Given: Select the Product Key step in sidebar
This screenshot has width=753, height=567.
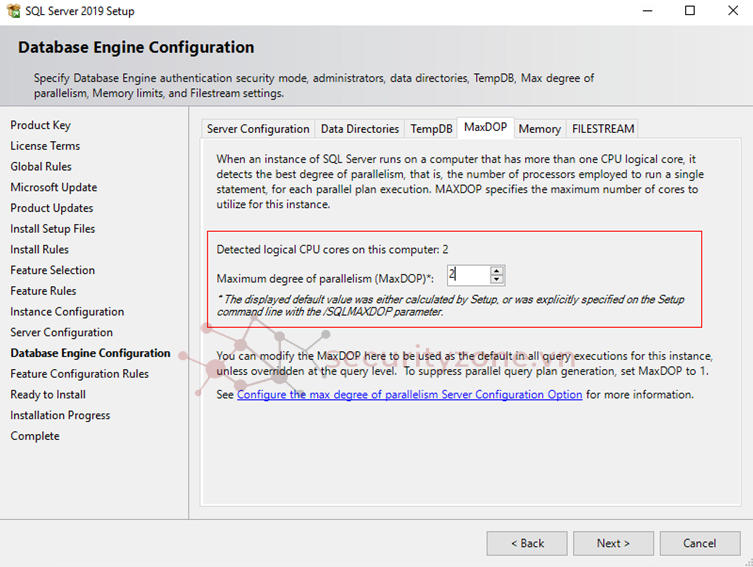Looking at the screenshot, I should [x=40, y=125].
